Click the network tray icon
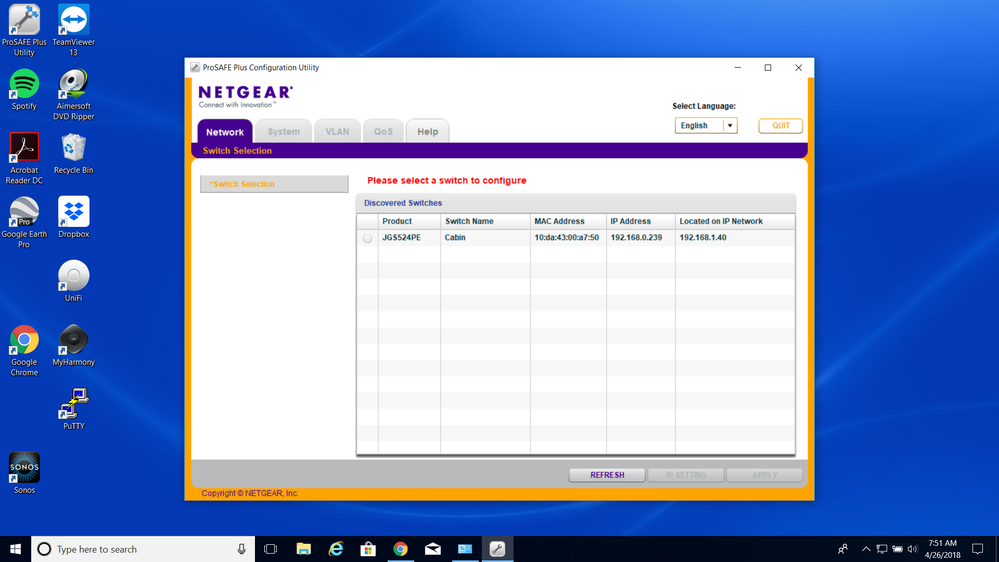Image resolution: width=999 pixels, height=562 pixels. coord(882,549)
